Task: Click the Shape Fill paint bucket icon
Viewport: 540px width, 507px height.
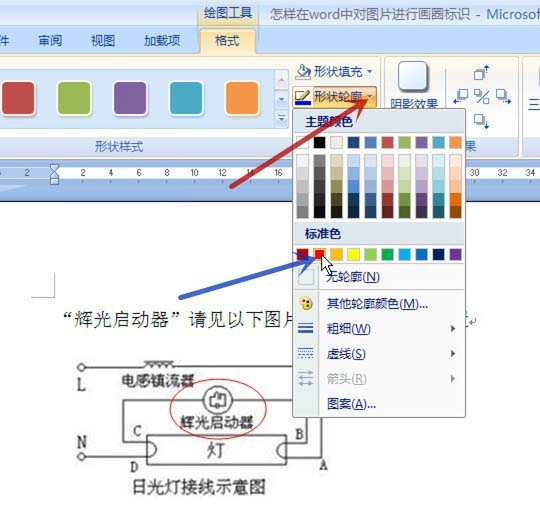Action: (x=303, y=71)
